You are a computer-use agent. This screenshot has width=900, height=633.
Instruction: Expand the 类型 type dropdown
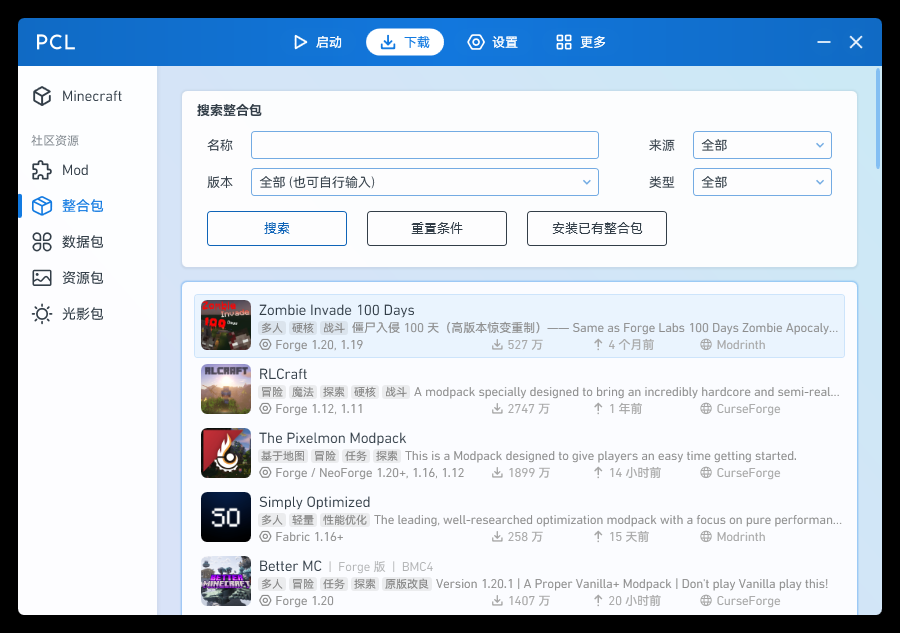(762, 182)
